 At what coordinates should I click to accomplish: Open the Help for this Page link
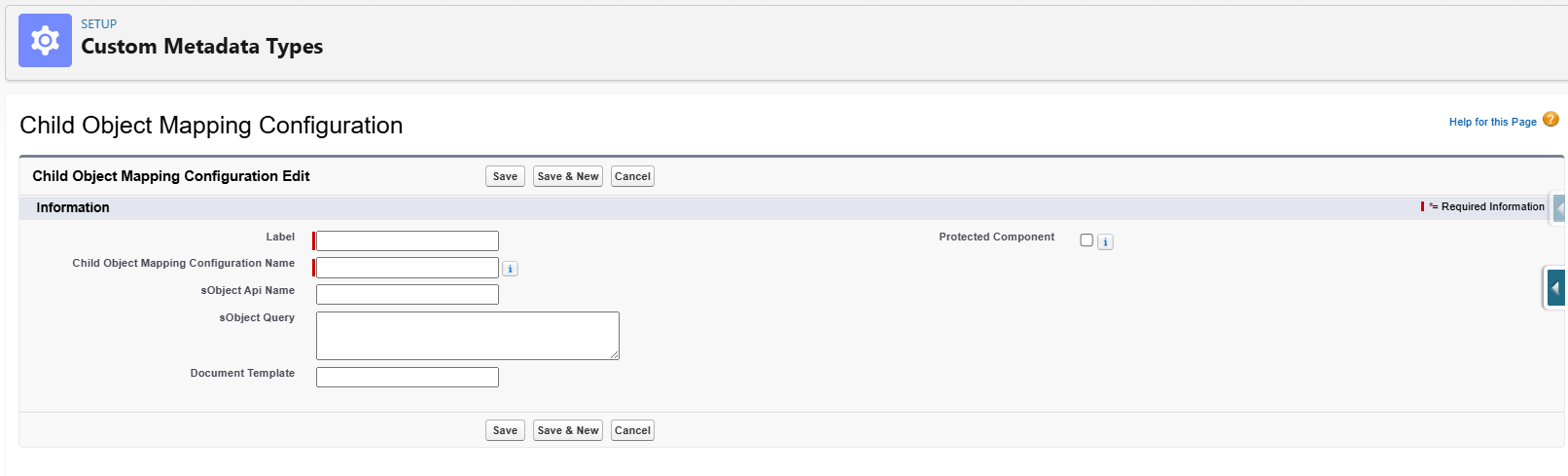[x=1492, y=122]
